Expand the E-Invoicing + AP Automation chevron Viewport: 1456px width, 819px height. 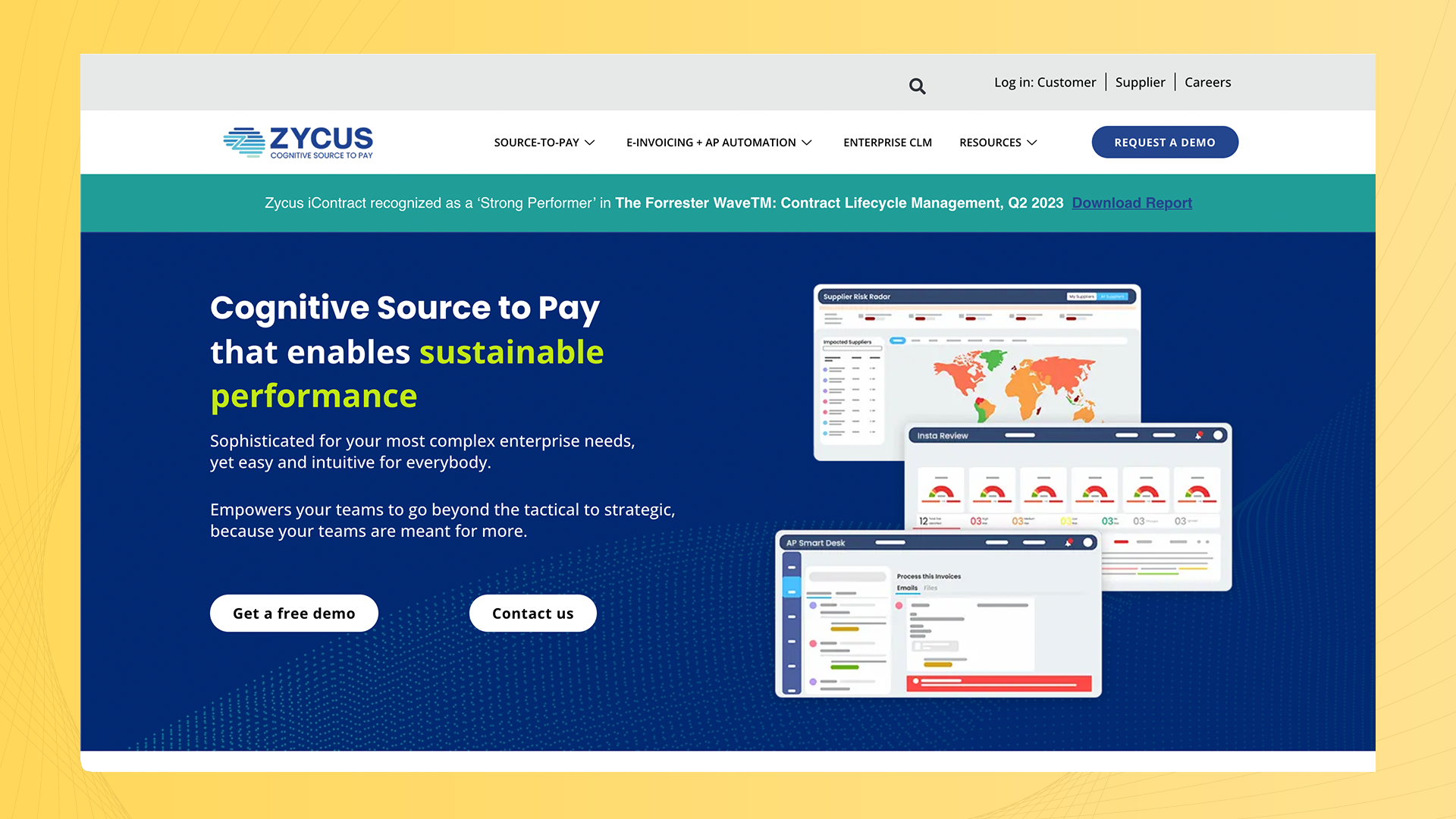coord(807,143)
